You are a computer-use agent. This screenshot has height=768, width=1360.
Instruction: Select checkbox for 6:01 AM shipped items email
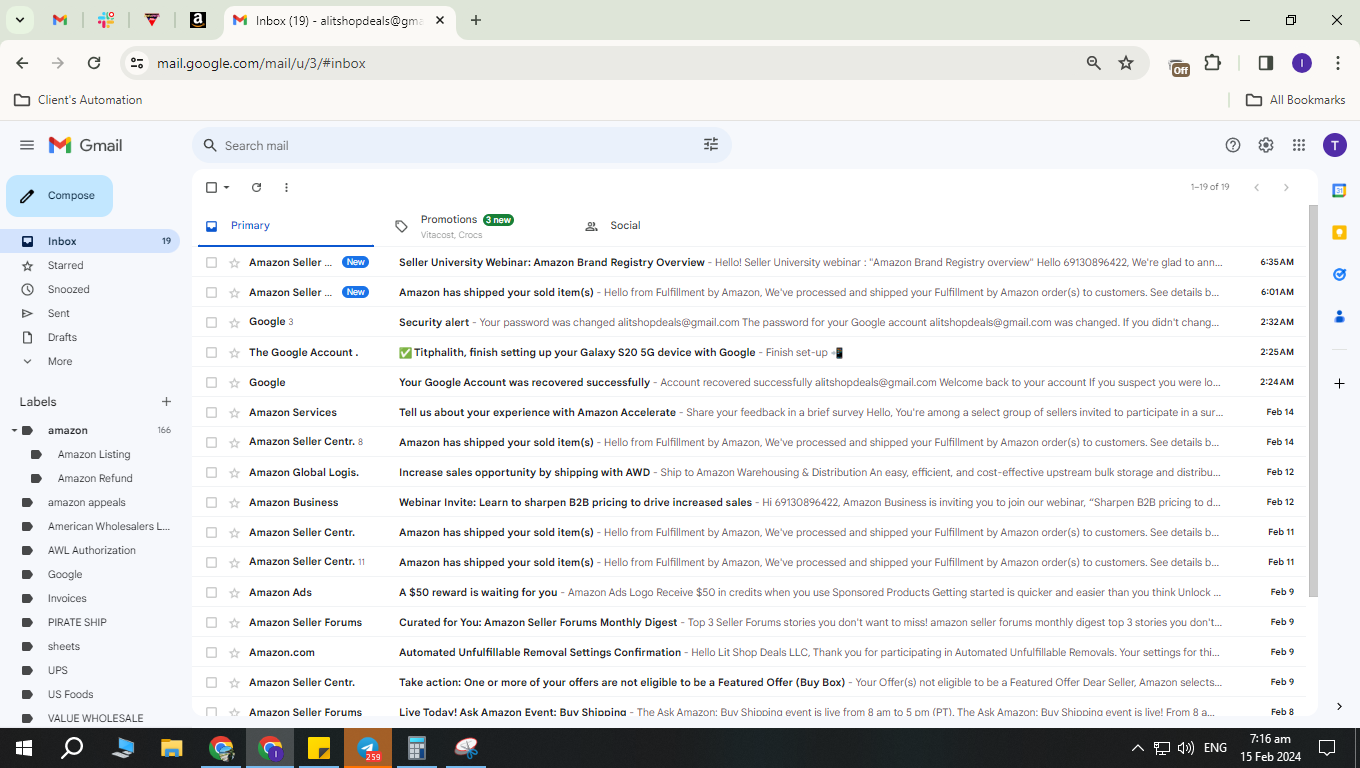[x=211, y=292]
